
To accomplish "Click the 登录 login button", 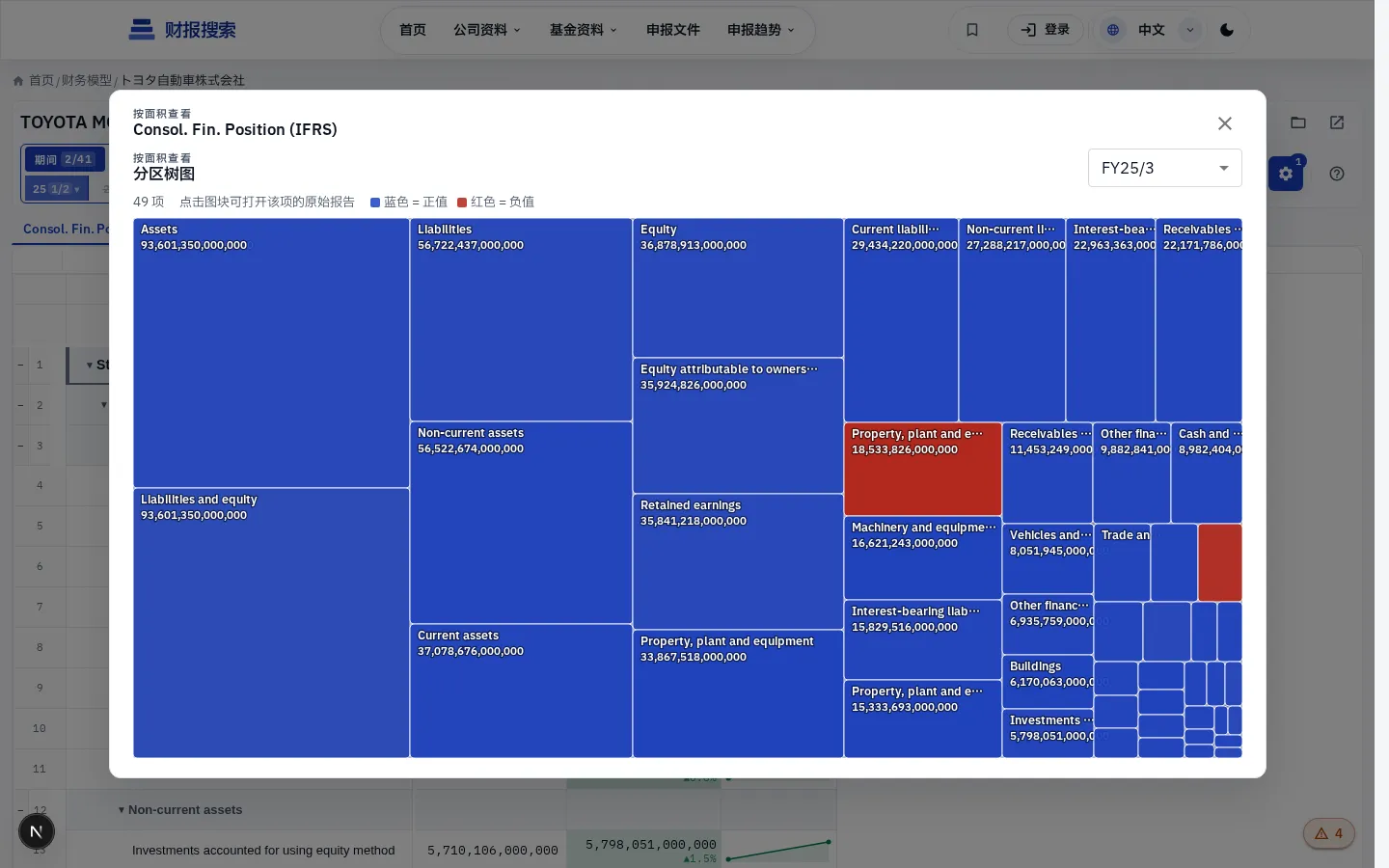I will 1046,30.
